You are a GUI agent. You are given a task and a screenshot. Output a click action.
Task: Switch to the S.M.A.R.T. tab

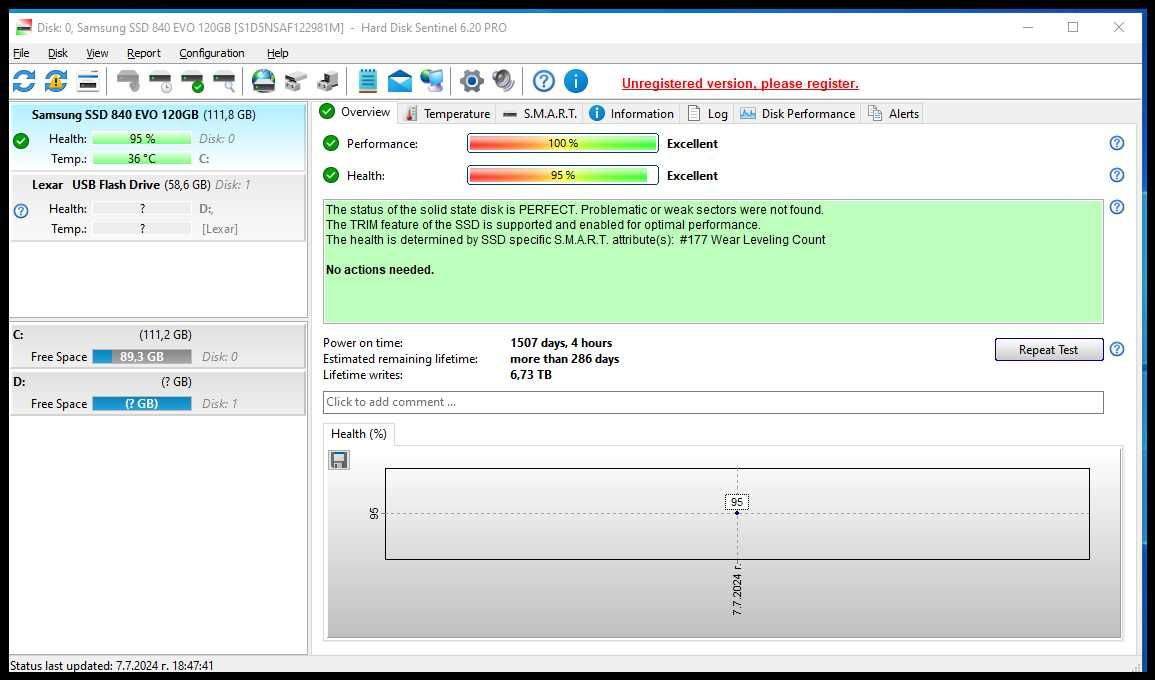[540, 113]
